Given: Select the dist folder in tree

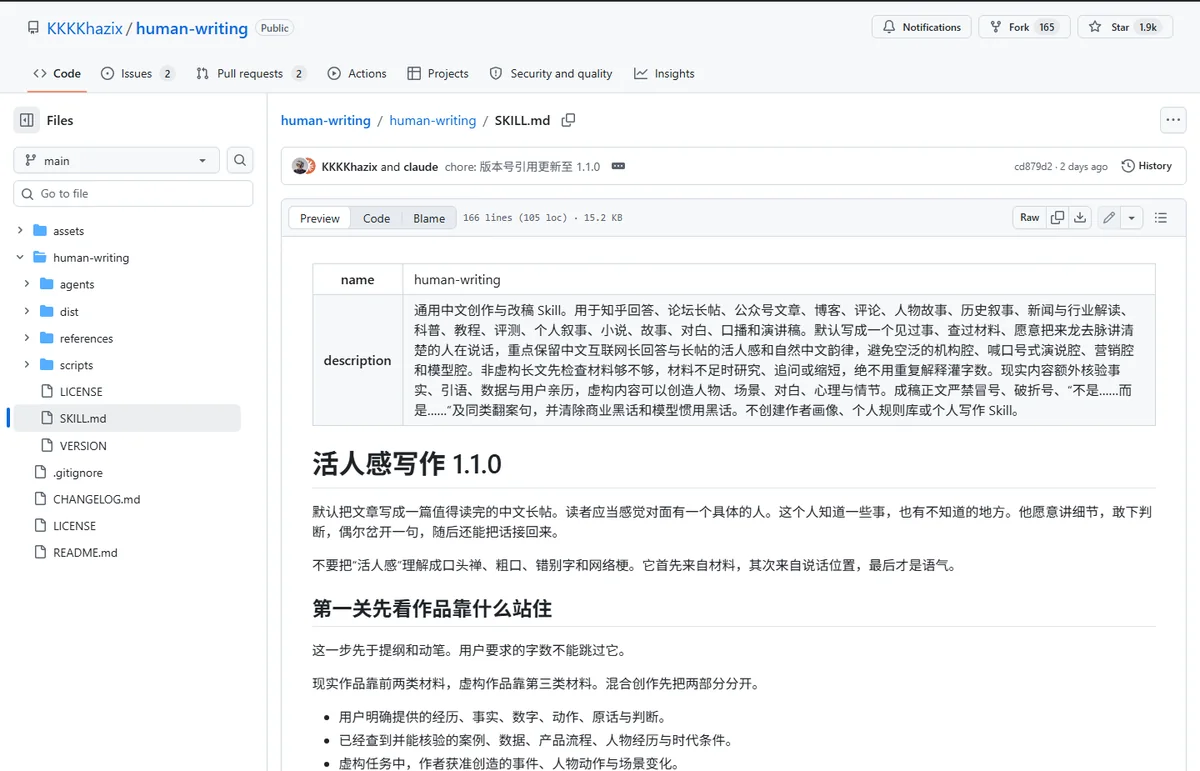Looking at the screenshot, I should pos(69,312).
